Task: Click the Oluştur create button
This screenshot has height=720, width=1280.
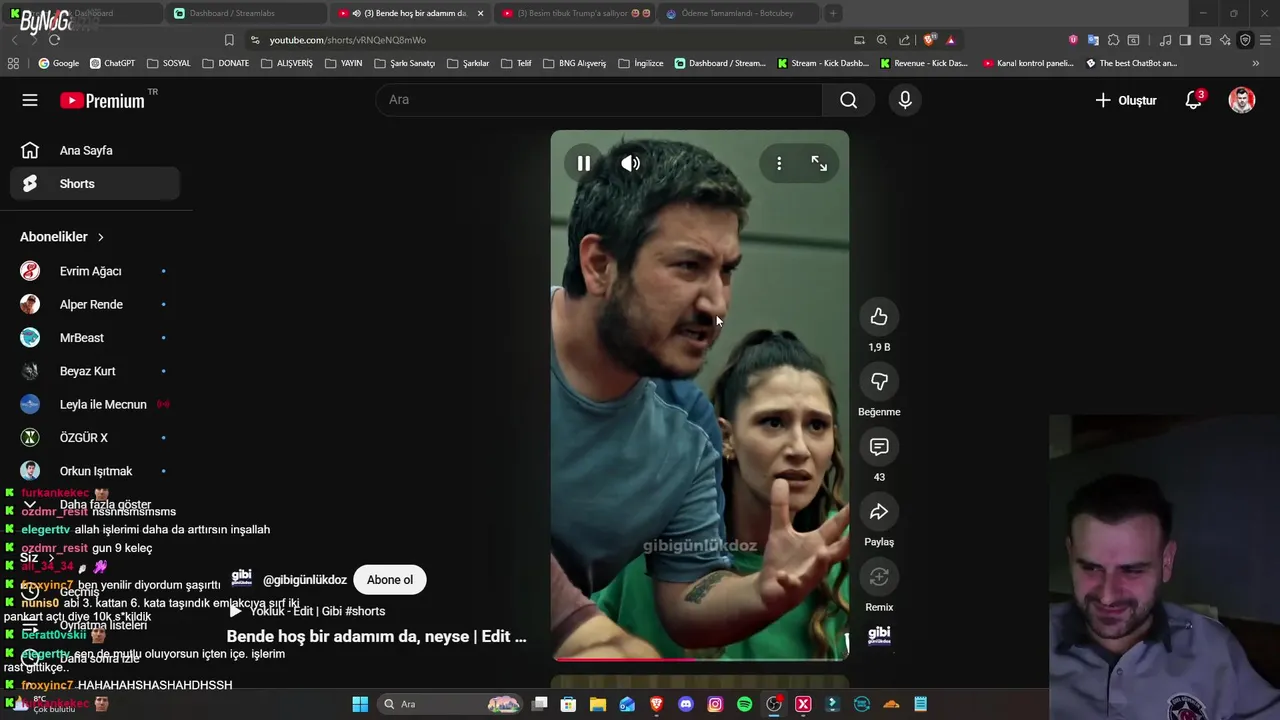Action: (1126, 100)
